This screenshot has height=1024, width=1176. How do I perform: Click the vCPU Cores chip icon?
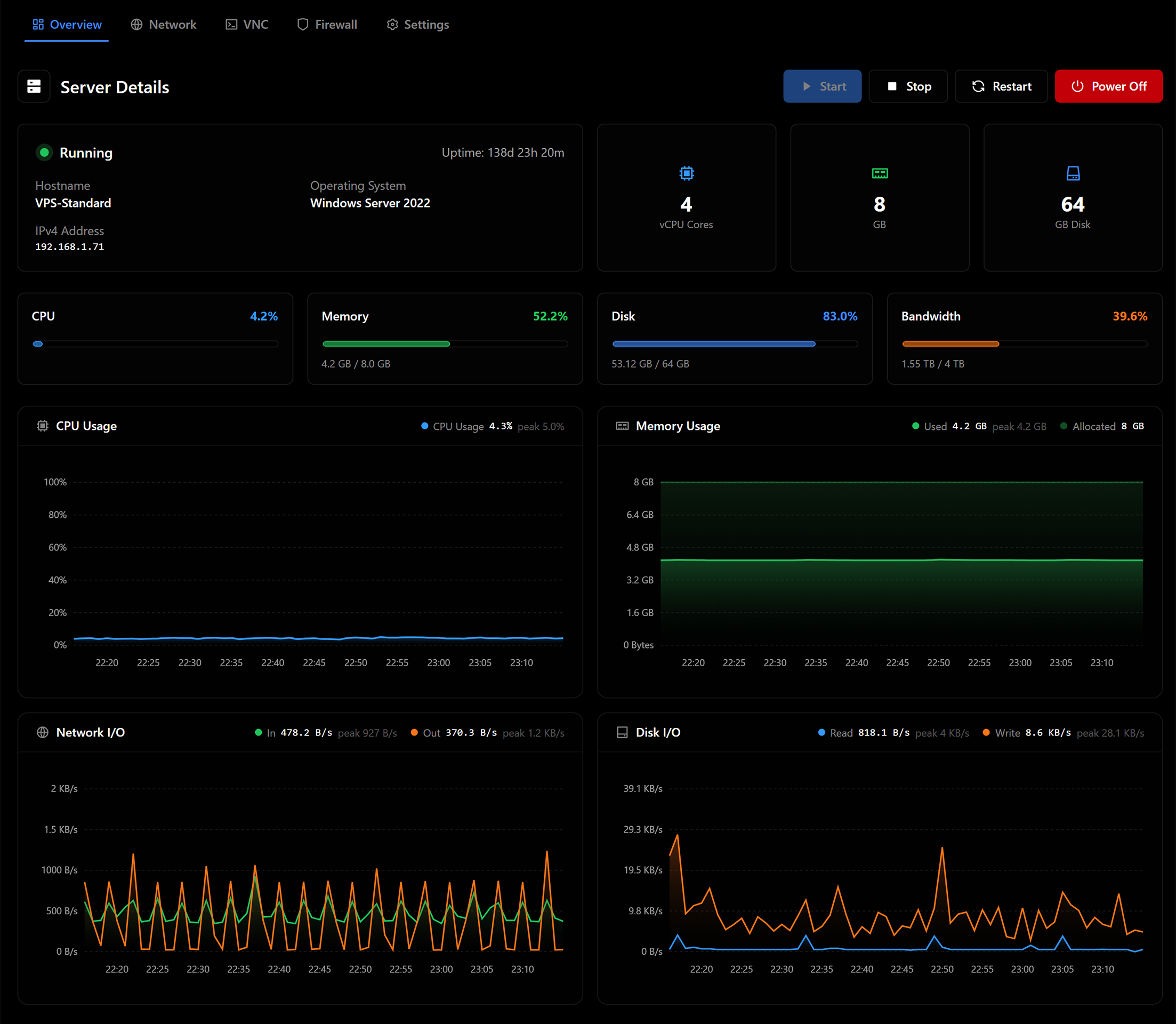(x=687, y=173)
